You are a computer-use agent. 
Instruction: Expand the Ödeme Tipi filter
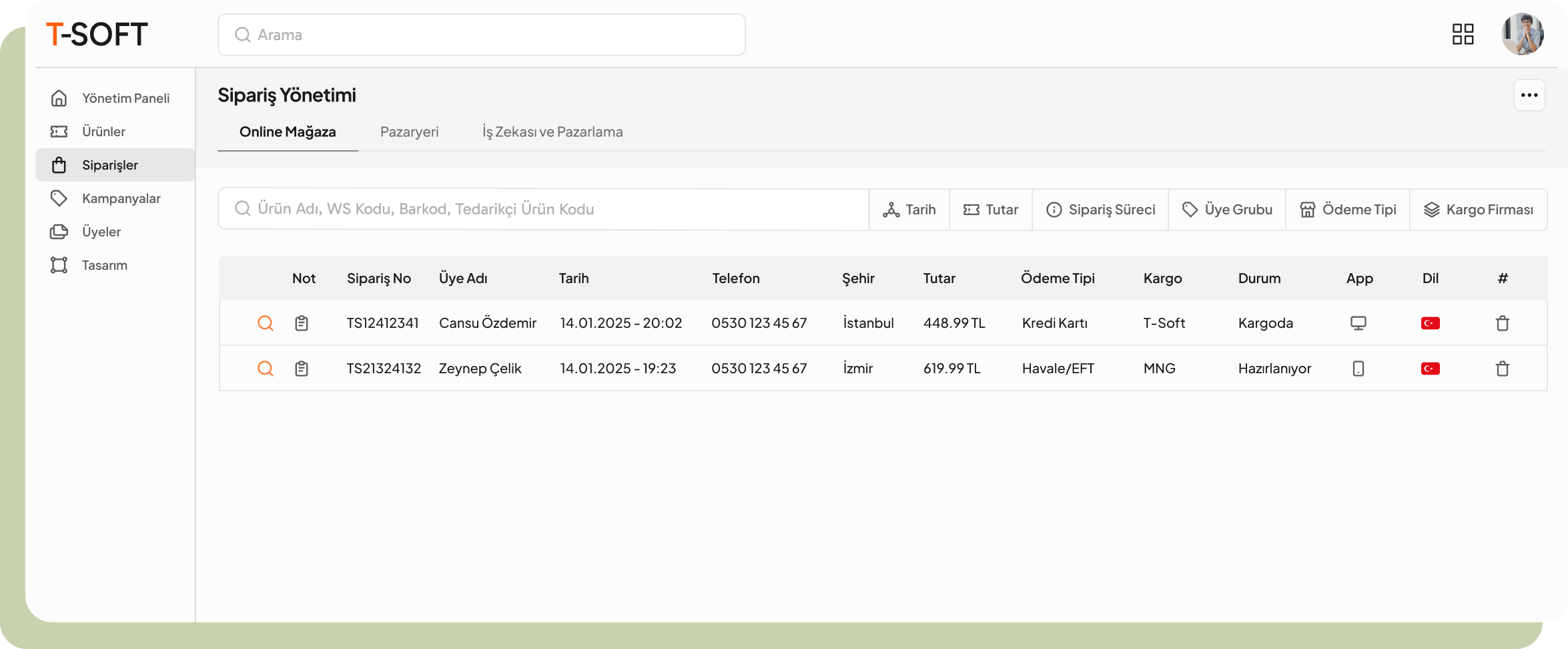coord(1348,210)
